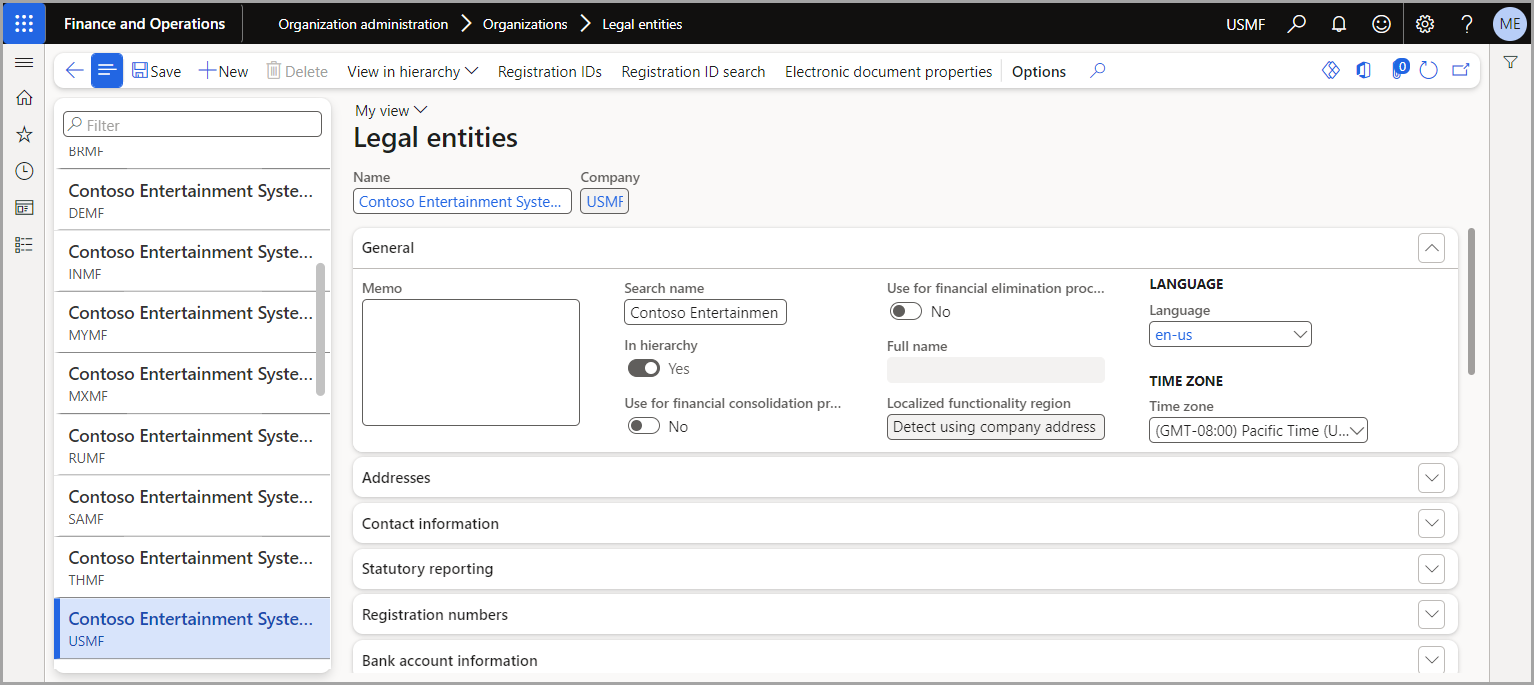Open the notifications bell icon
Image resolution: width=1534 pixels, height=685 pixels.
(1339, 24)
